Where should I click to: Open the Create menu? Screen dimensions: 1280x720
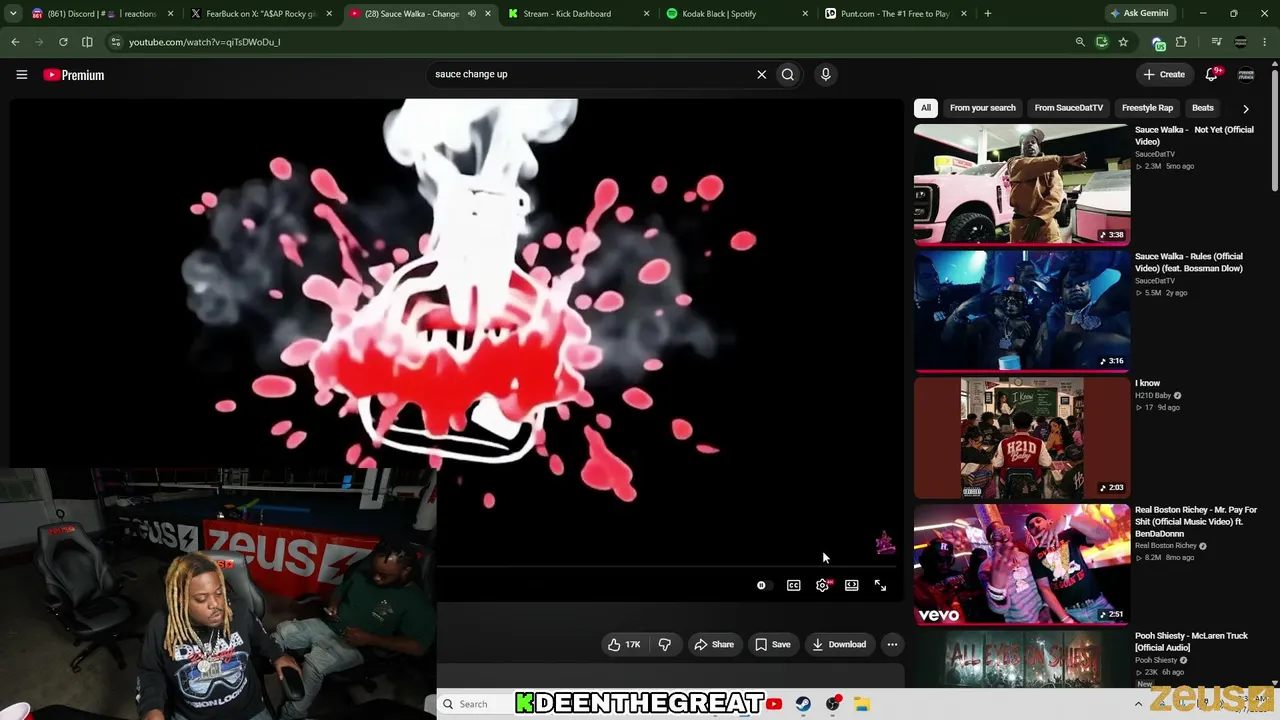1164,74
